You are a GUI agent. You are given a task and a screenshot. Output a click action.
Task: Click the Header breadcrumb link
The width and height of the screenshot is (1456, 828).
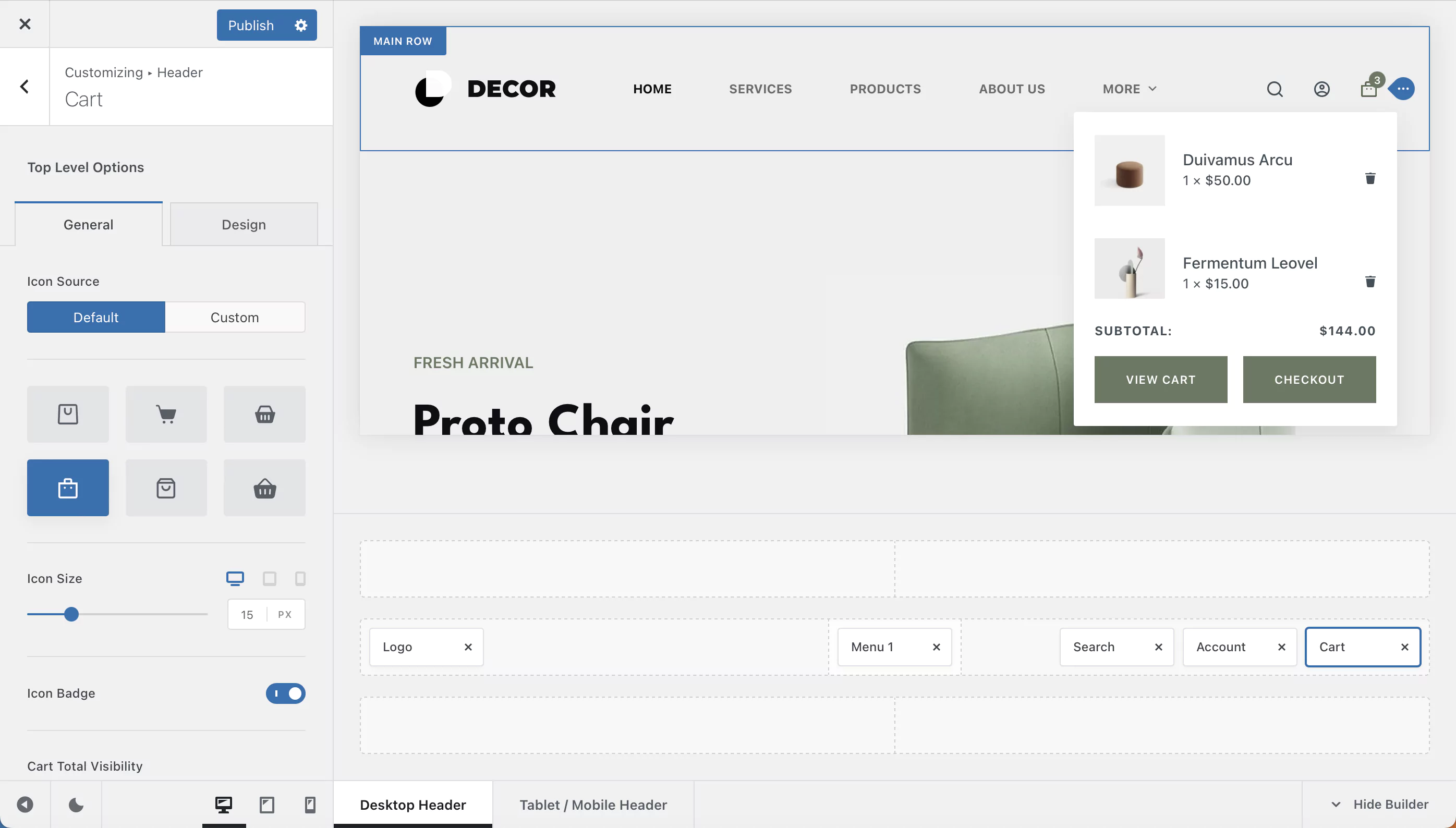[x=180, y=73]
